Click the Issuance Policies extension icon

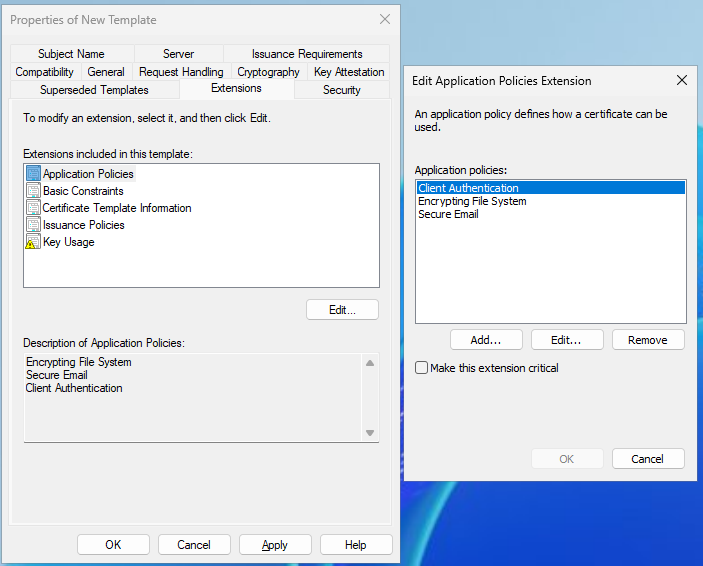tap(33, 225)
